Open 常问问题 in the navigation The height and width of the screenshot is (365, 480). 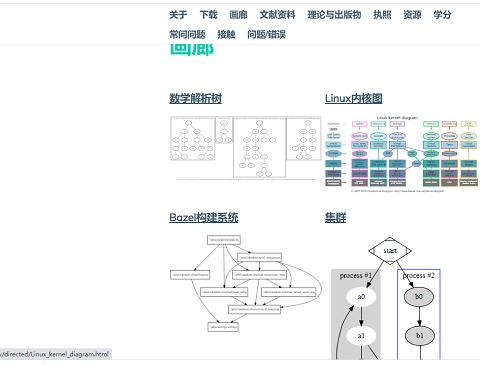tap(187, 34)
